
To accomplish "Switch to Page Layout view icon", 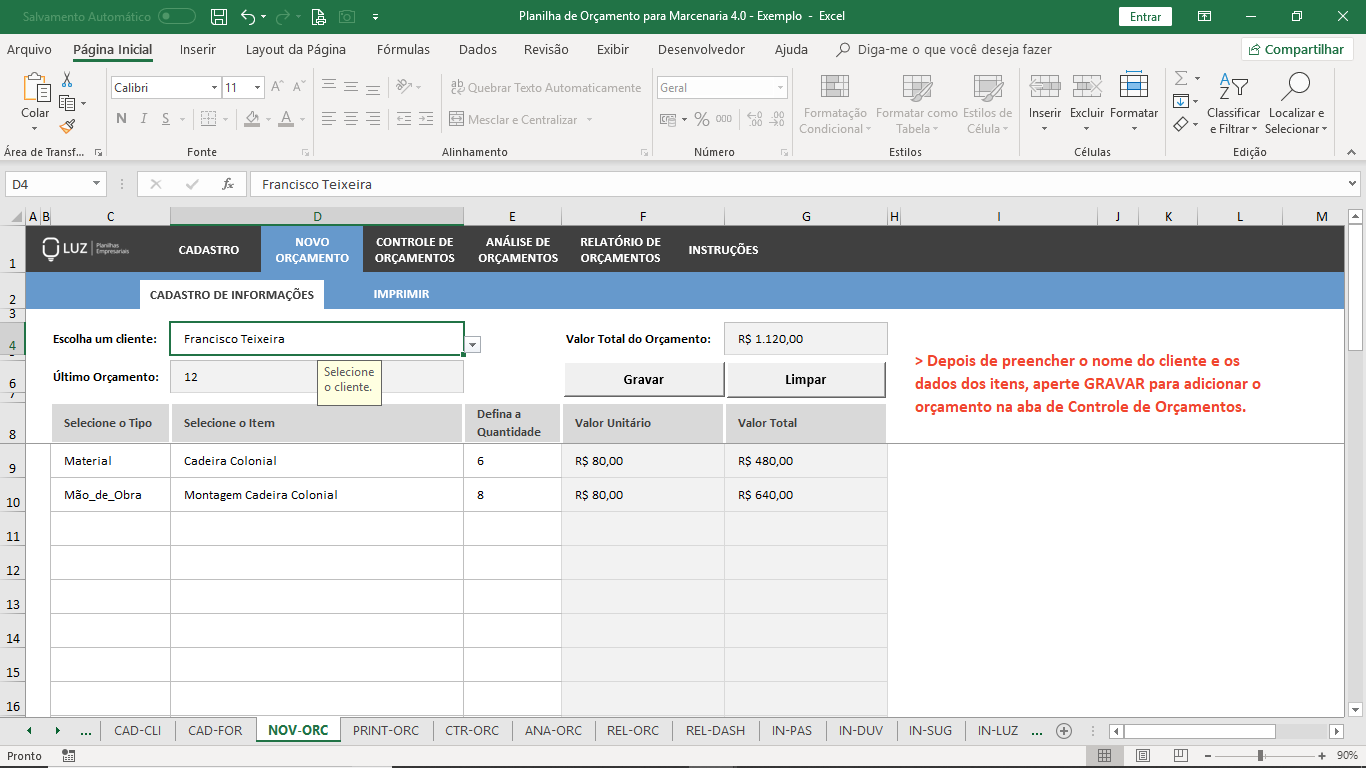I will 1143,756.
